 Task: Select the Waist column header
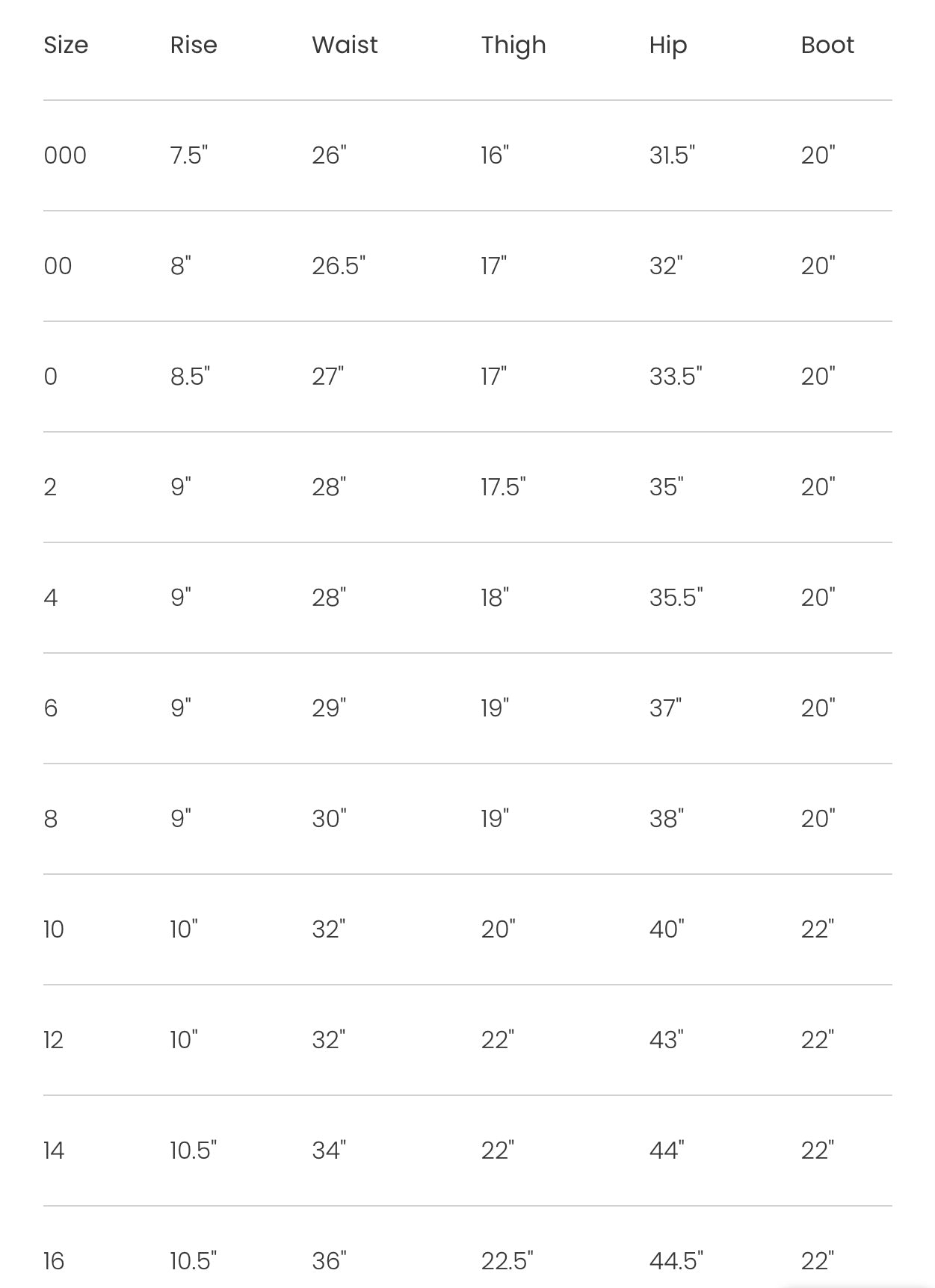coord(345,45)
